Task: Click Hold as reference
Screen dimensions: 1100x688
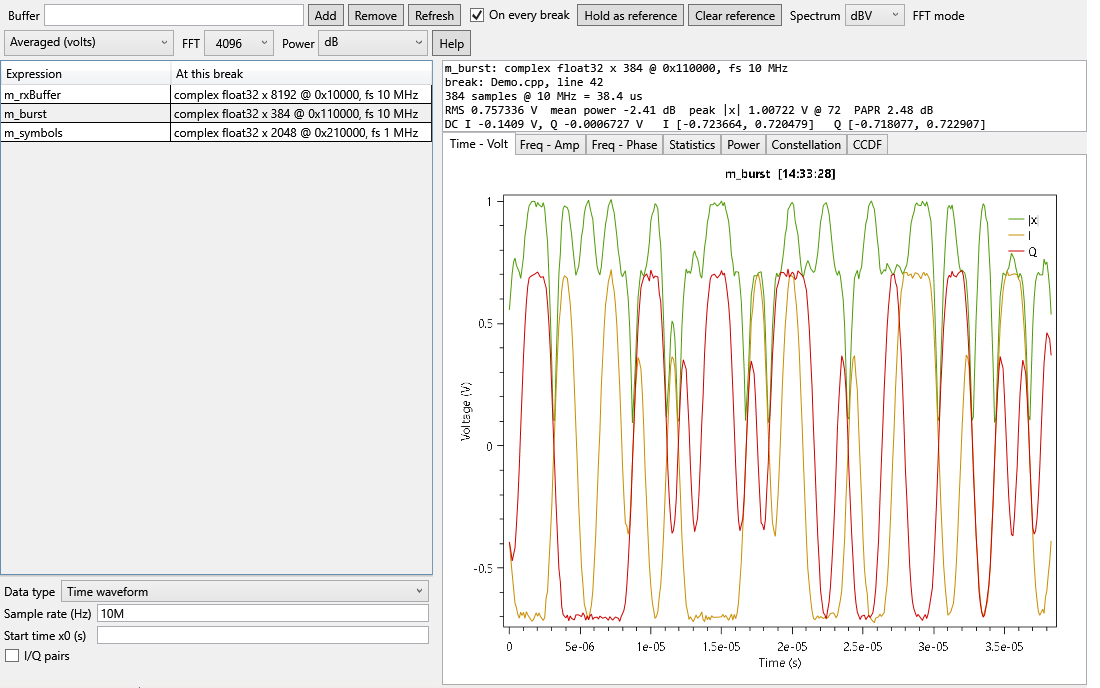Action: [x=631, y=15]
